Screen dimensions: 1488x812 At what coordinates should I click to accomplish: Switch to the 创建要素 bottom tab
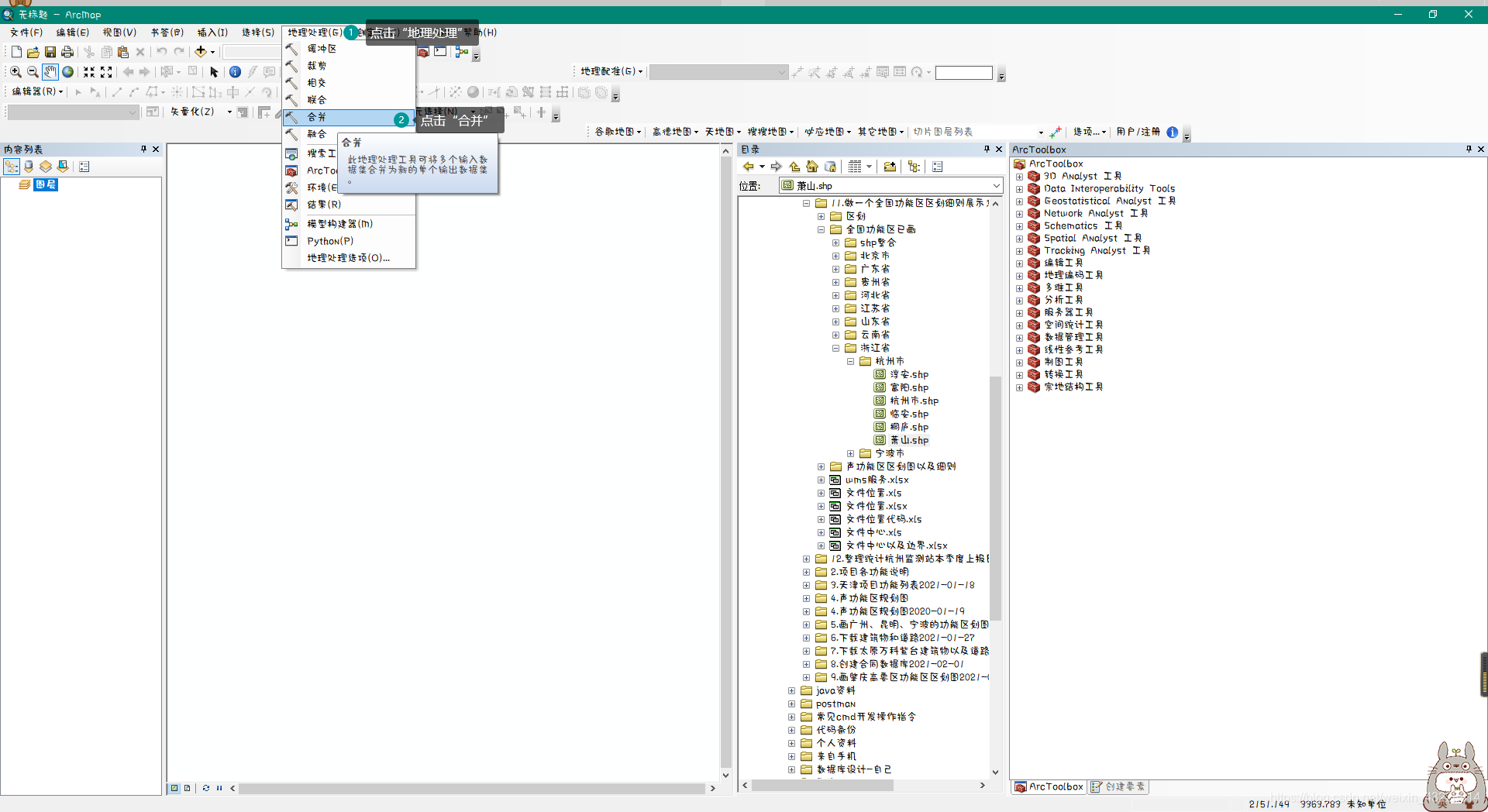1118,786
